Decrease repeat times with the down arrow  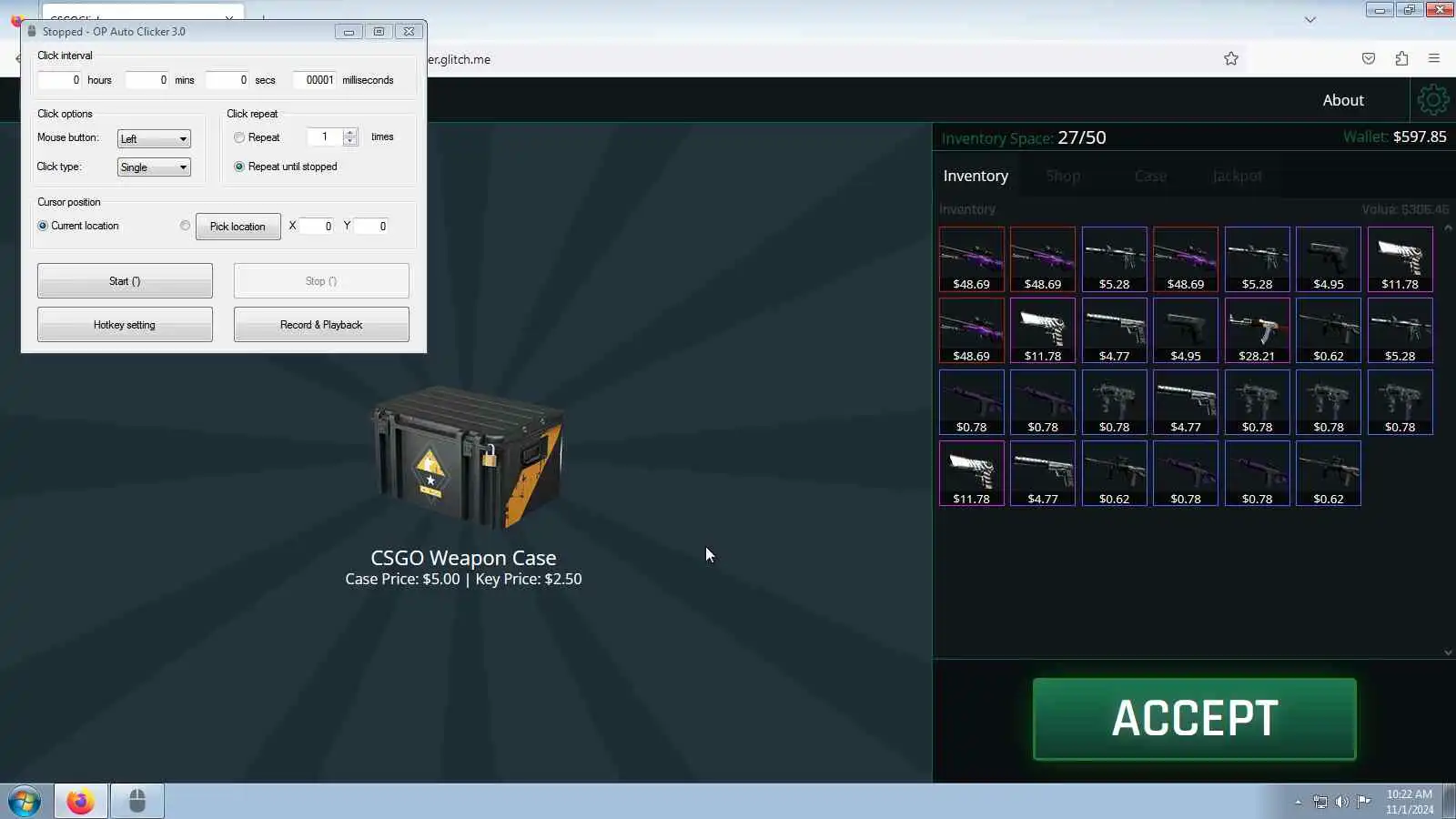350,142
